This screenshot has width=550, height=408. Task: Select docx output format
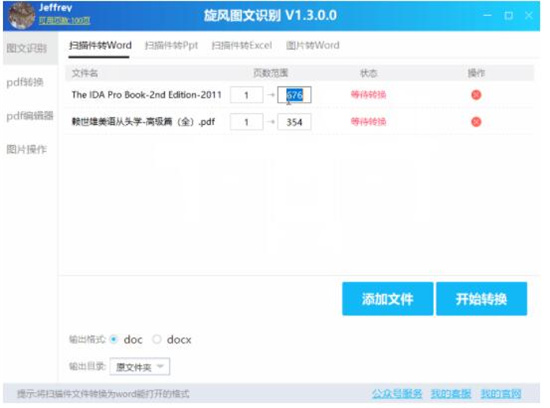tap(157, 339)
